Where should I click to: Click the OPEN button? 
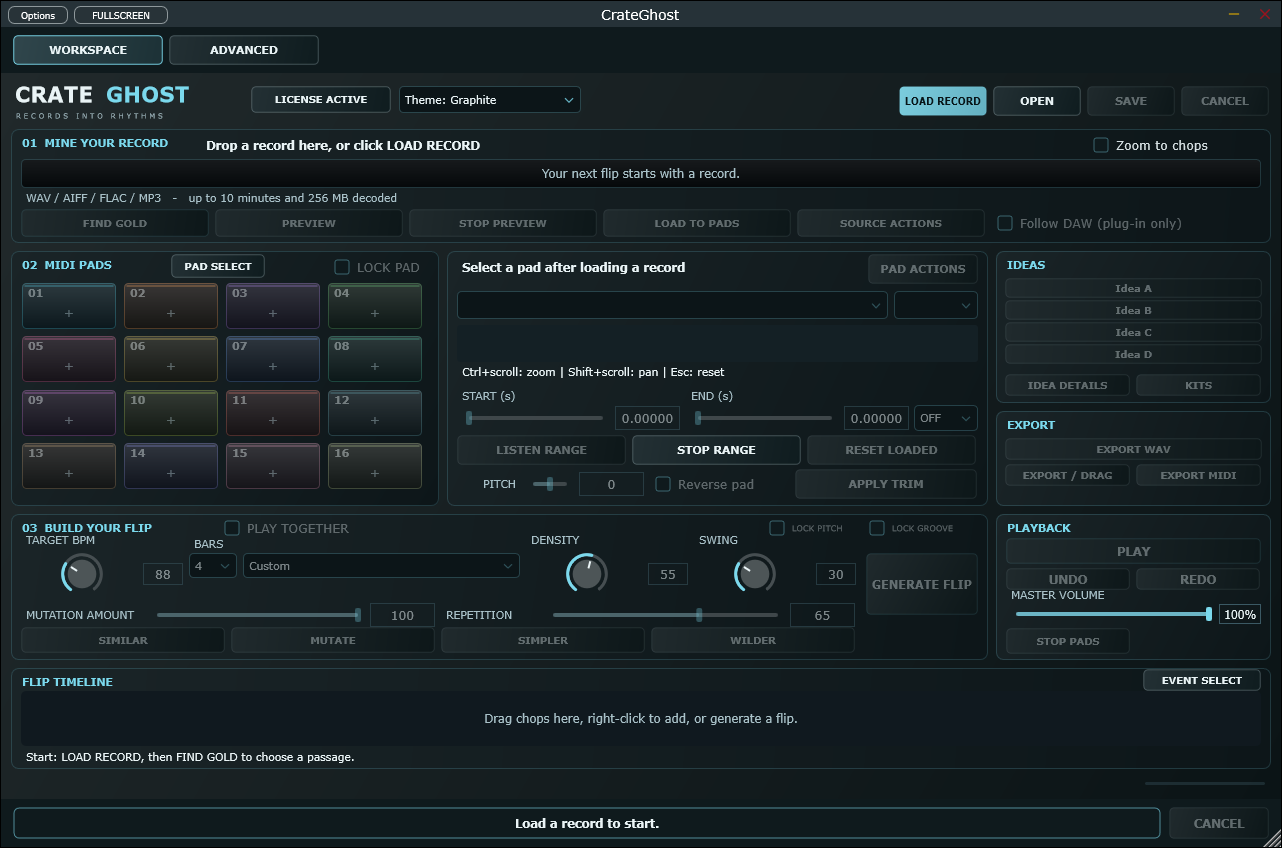1037,101
